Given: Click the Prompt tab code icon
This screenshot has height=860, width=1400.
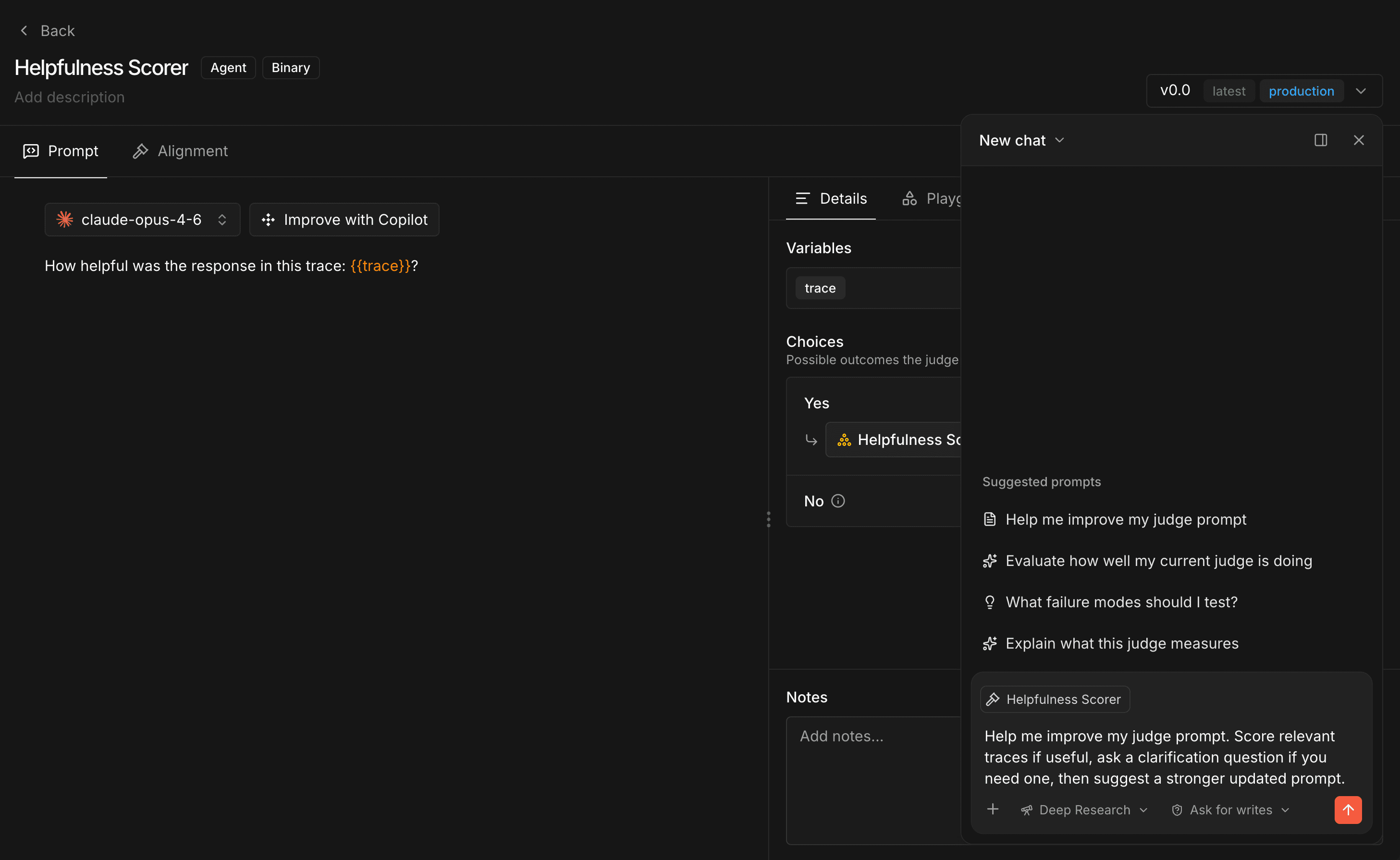Looking at the screenshot, I should 31,151.
